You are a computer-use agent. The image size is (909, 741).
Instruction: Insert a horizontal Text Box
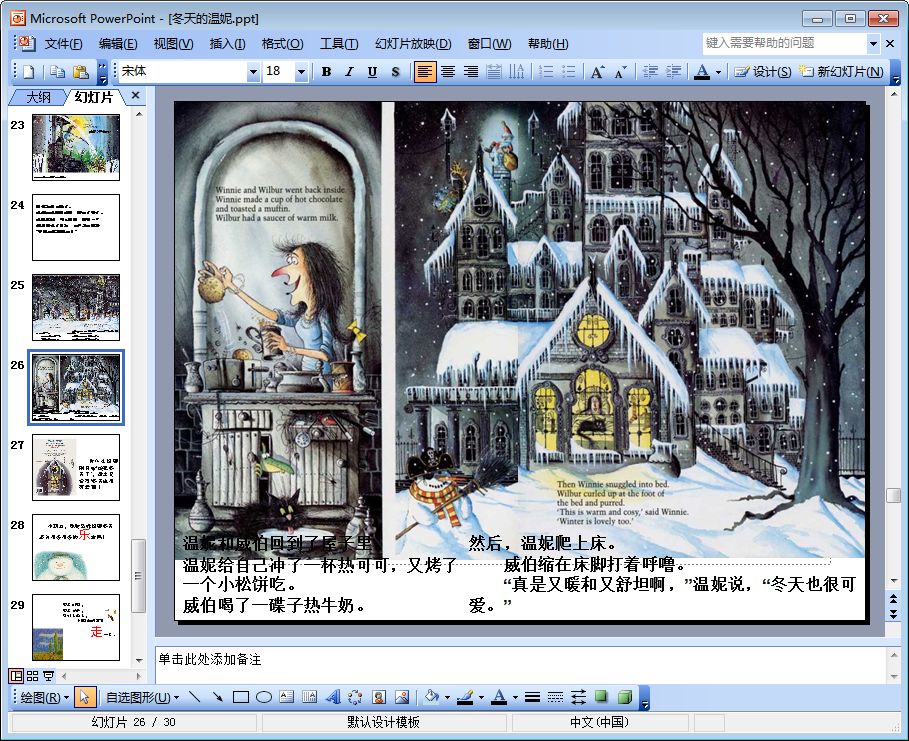point(286,698)
